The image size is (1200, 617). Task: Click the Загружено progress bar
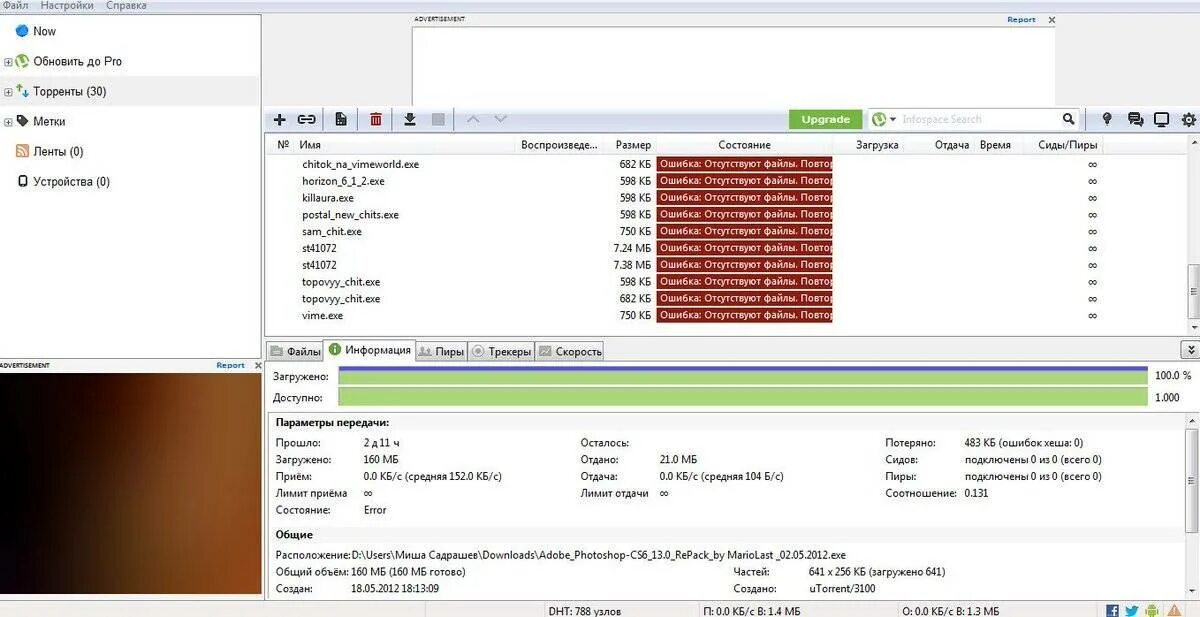coord(743,375)
